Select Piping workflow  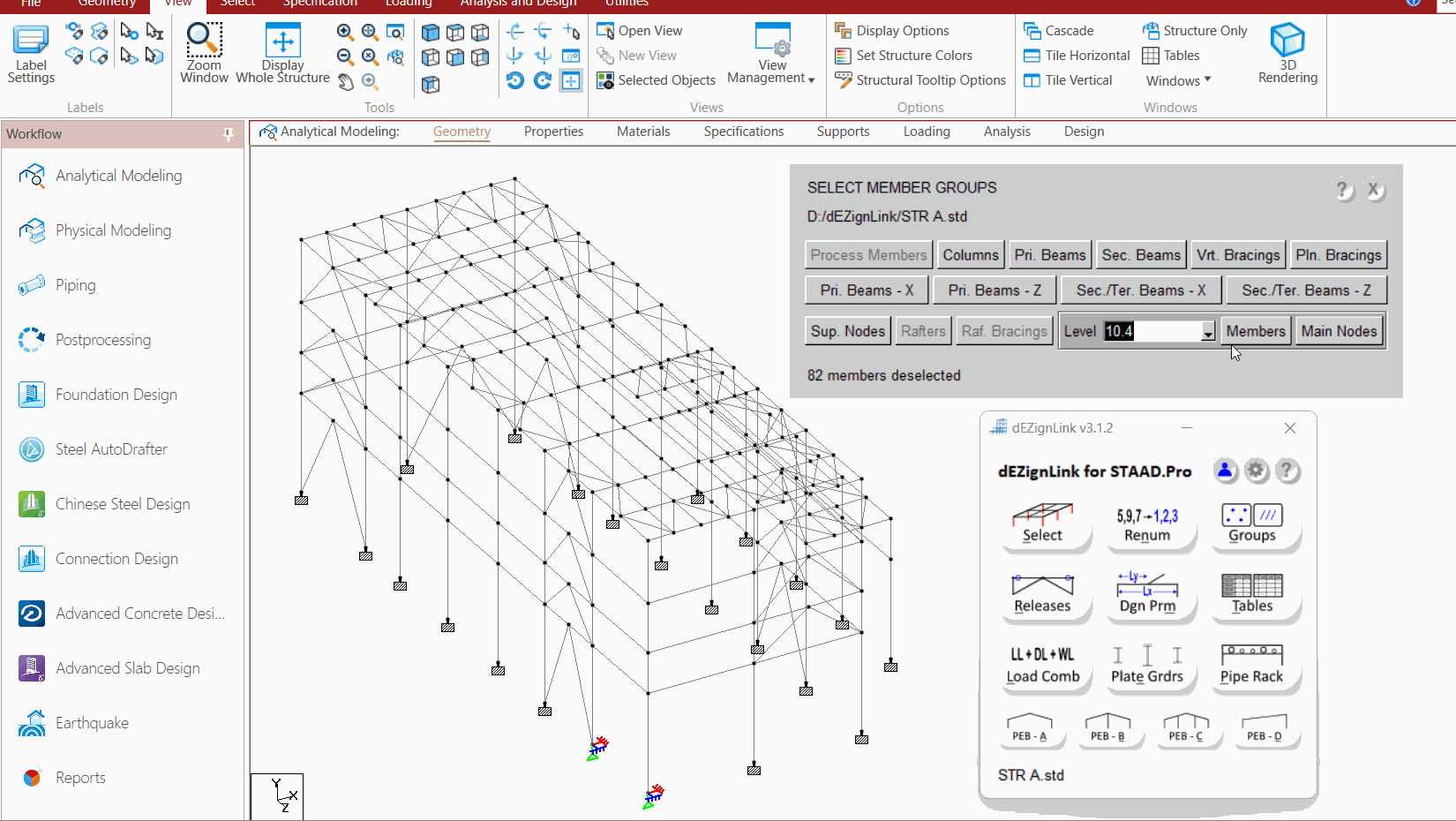coord(122,285)
